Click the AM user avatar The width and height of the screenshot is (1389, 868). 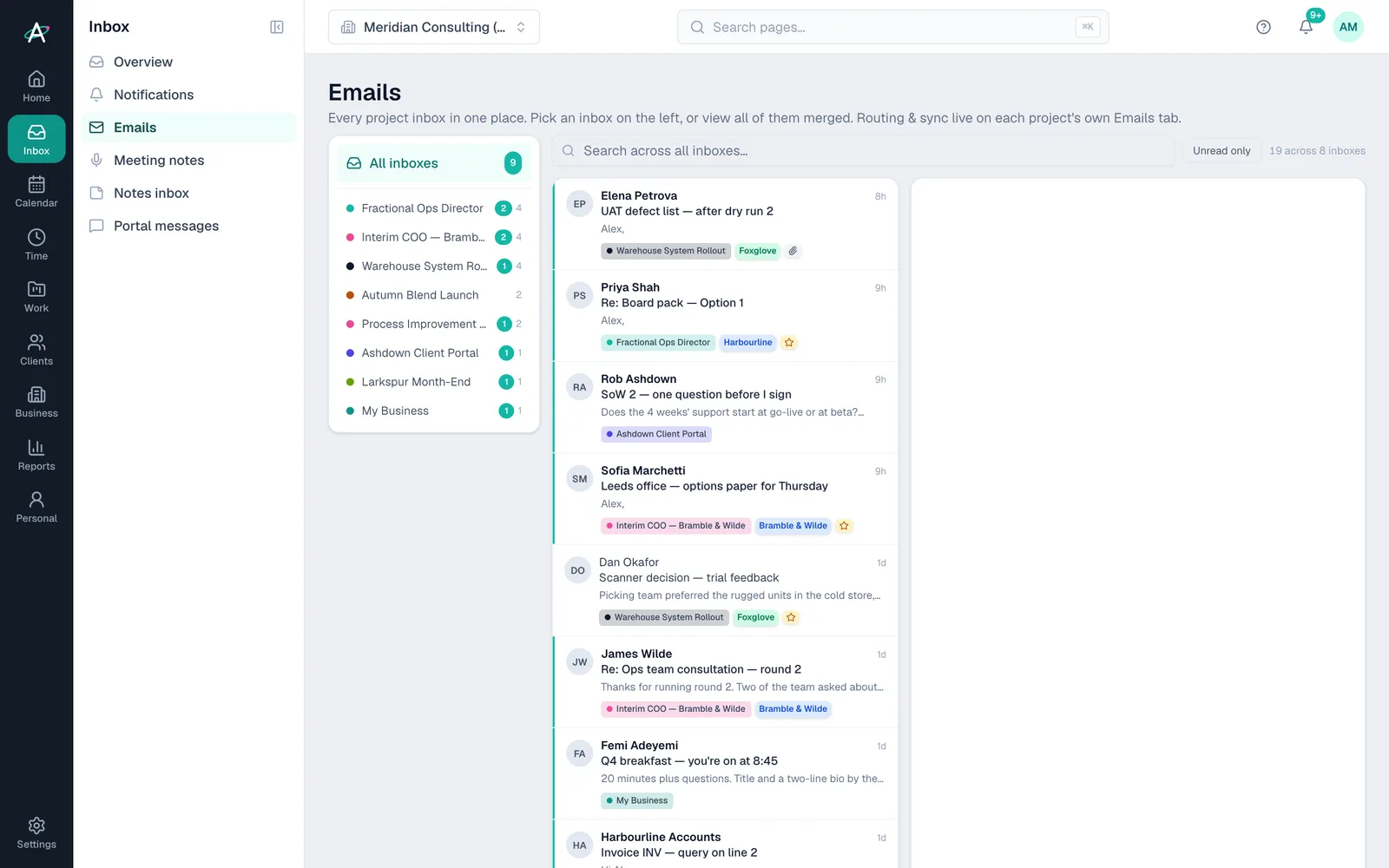pos(1348,27)
